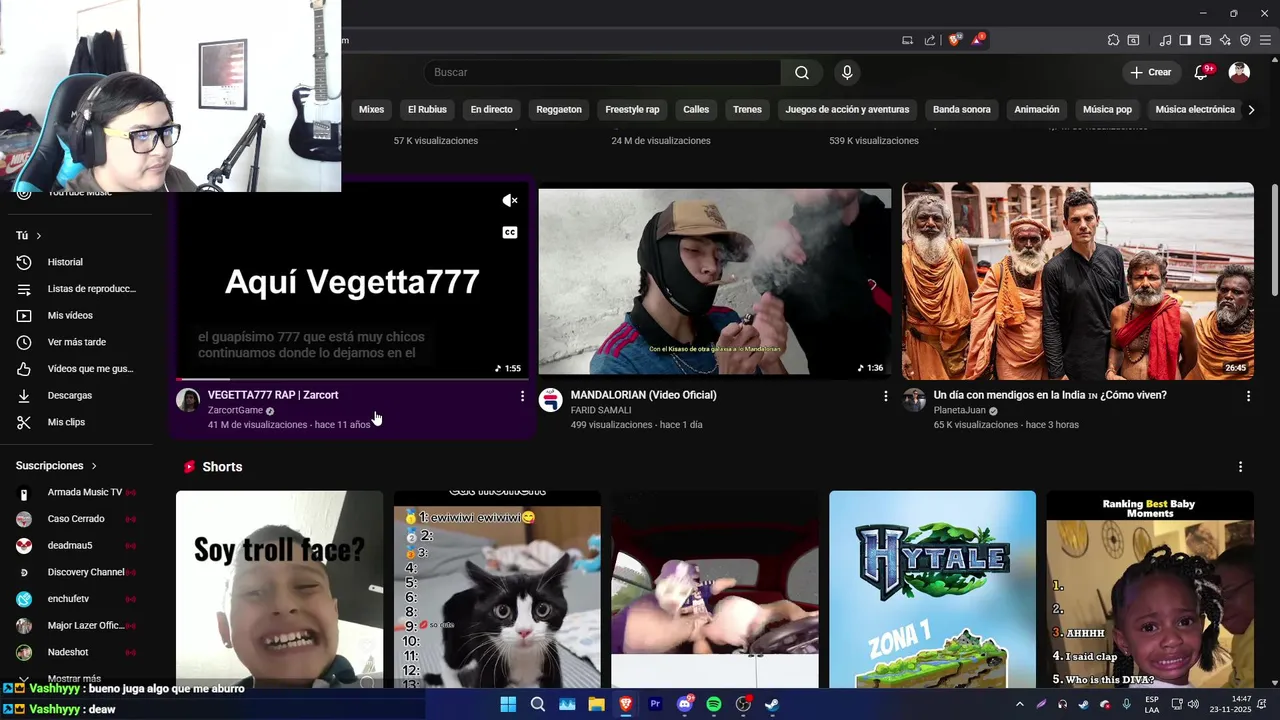Select Música electrónica chip
The height and width of the screenshot is (720, 1280).
click(x=1195, y=110)
